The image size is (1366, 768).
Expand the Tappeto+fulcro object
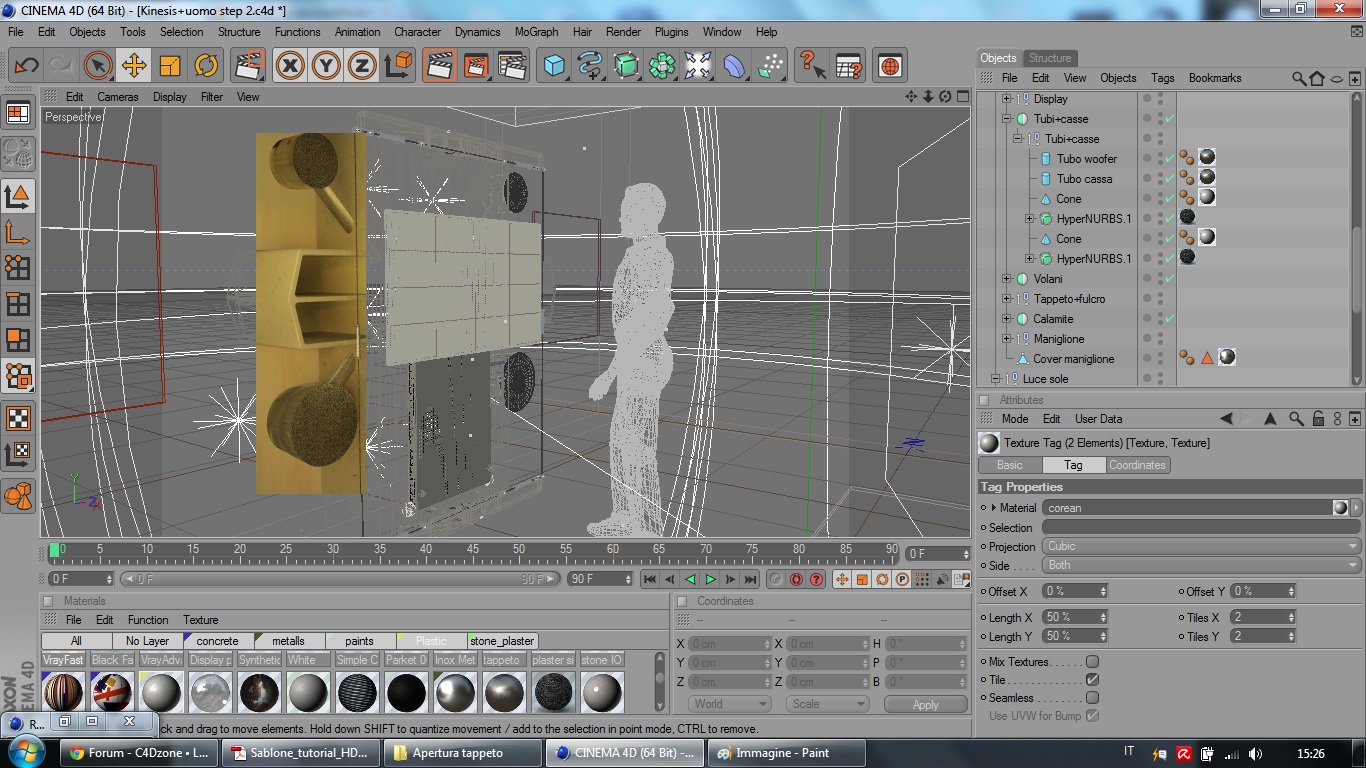point(1007,299)
